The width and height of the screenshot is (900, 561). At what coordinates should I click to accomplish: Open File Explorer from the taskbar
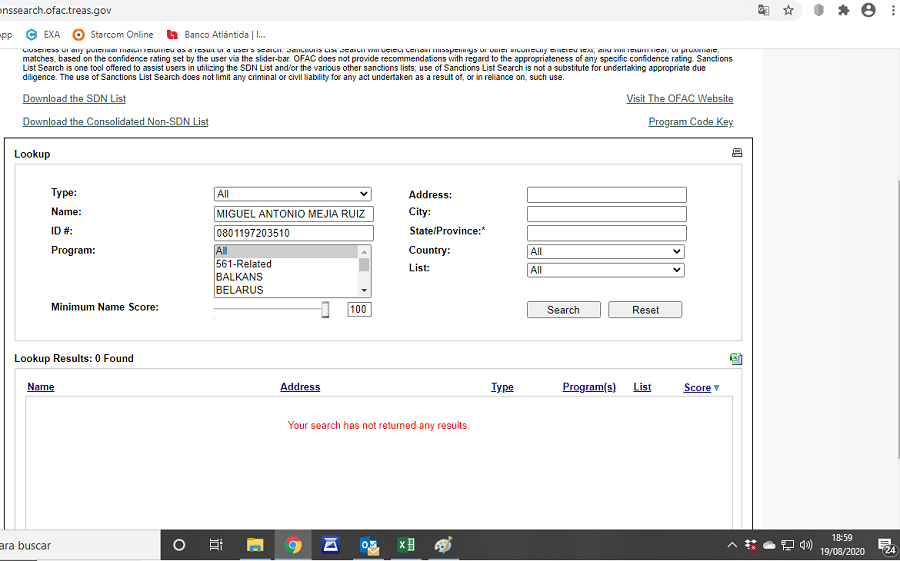coord(255,545)
